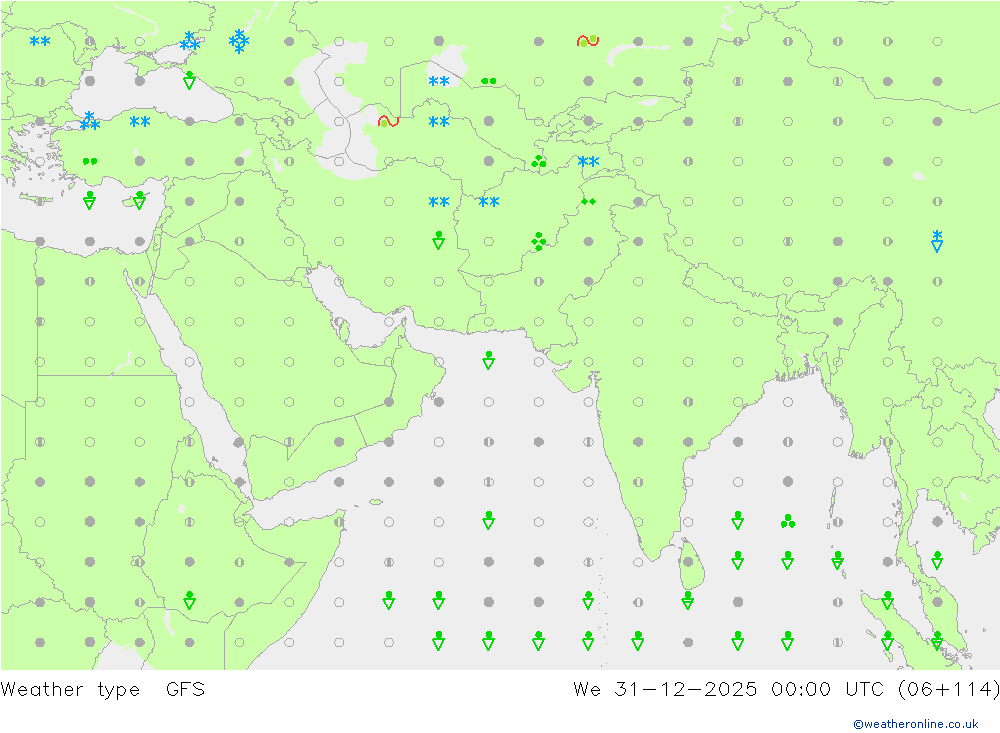Choose the green diamond drizzle symbol over northern Pakistan
Screen dimensions: 1000x733
[588, 202]
